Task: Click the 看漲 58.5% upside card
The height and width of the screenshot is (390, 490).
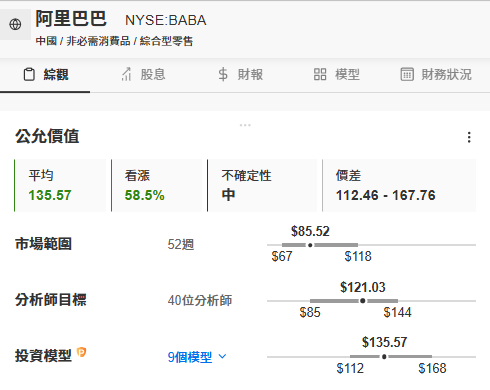Action: coord(156,185)
